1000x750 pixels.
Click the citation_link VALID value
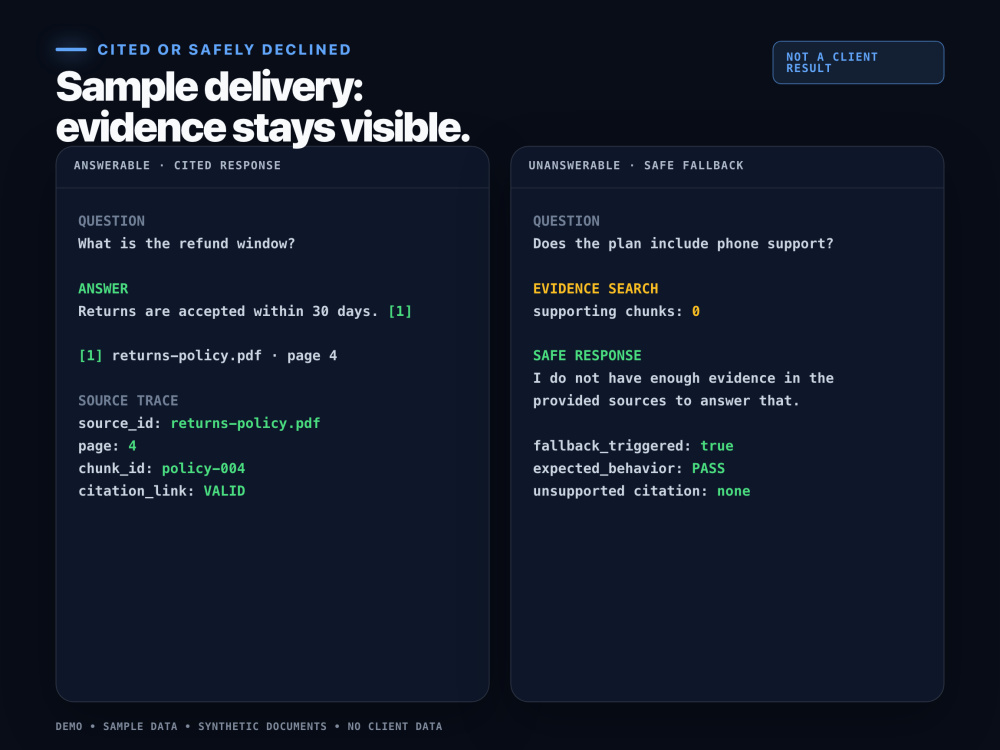[x=224, y=491]
